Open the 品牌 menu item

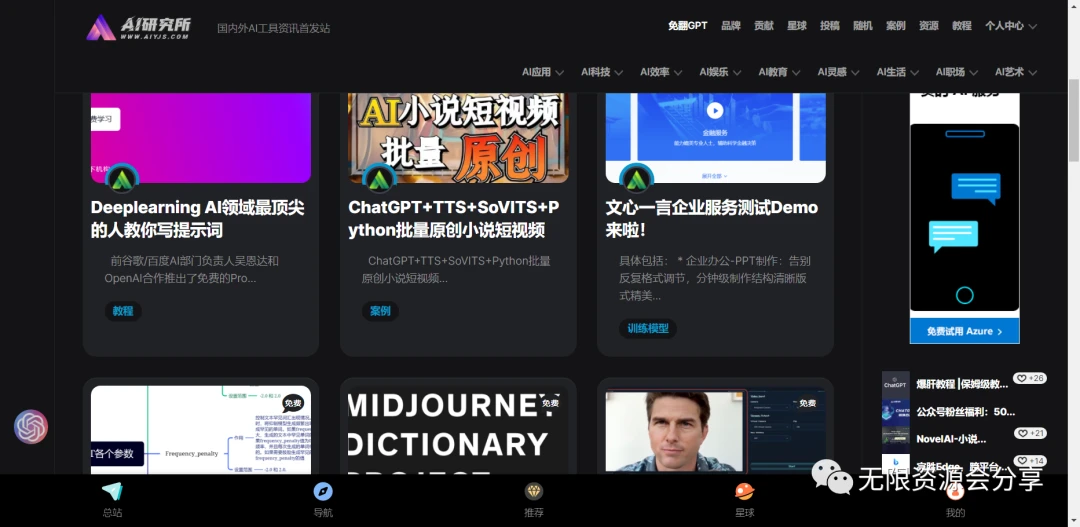coord(731,26)
